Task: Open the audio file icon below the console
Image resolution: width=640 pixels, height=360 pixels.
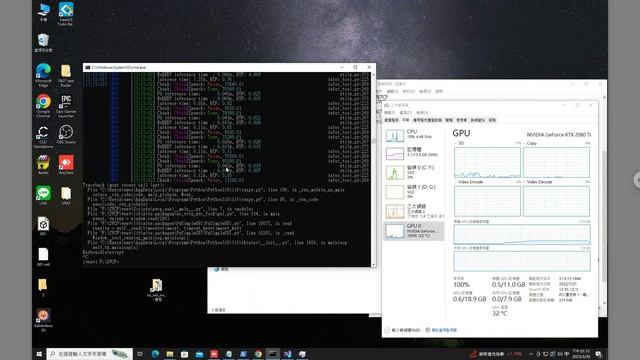Action: pos(156,289)
